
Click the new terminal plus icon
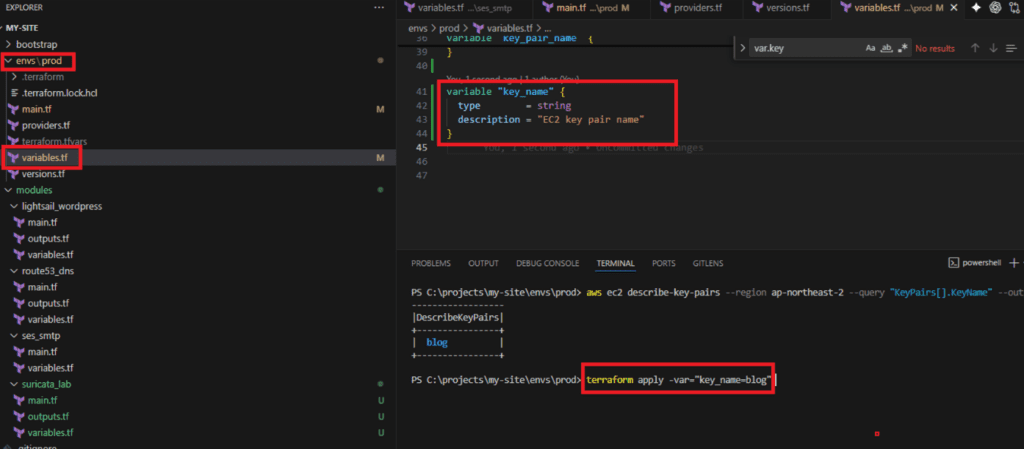click(x=1014, y=263)
